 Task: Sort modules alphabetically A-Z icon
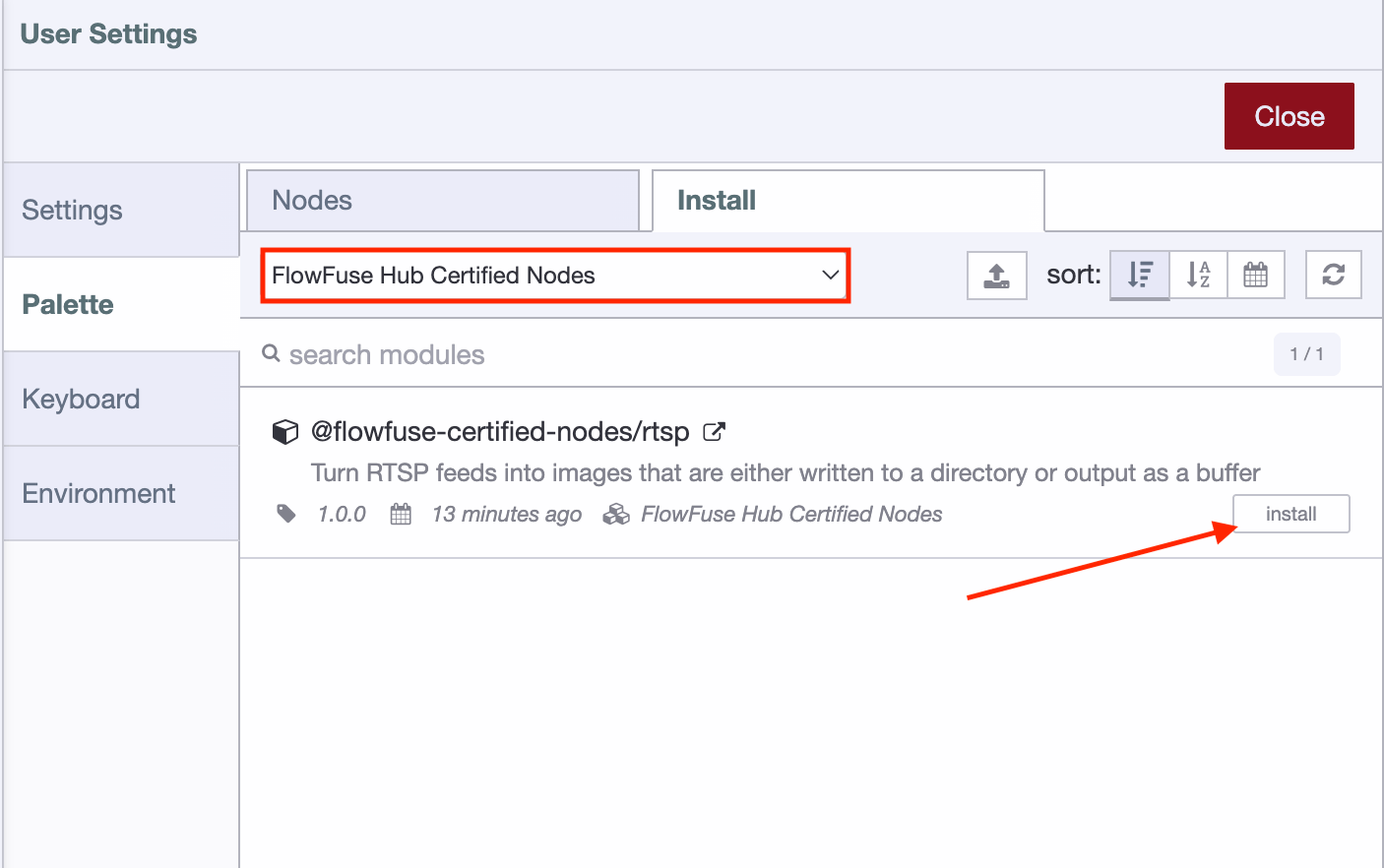1198,275
